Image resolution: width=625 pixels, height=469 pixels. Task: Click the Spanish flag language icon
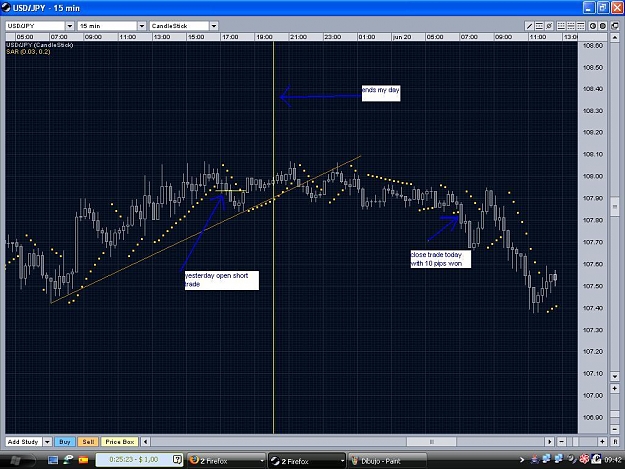83,460
